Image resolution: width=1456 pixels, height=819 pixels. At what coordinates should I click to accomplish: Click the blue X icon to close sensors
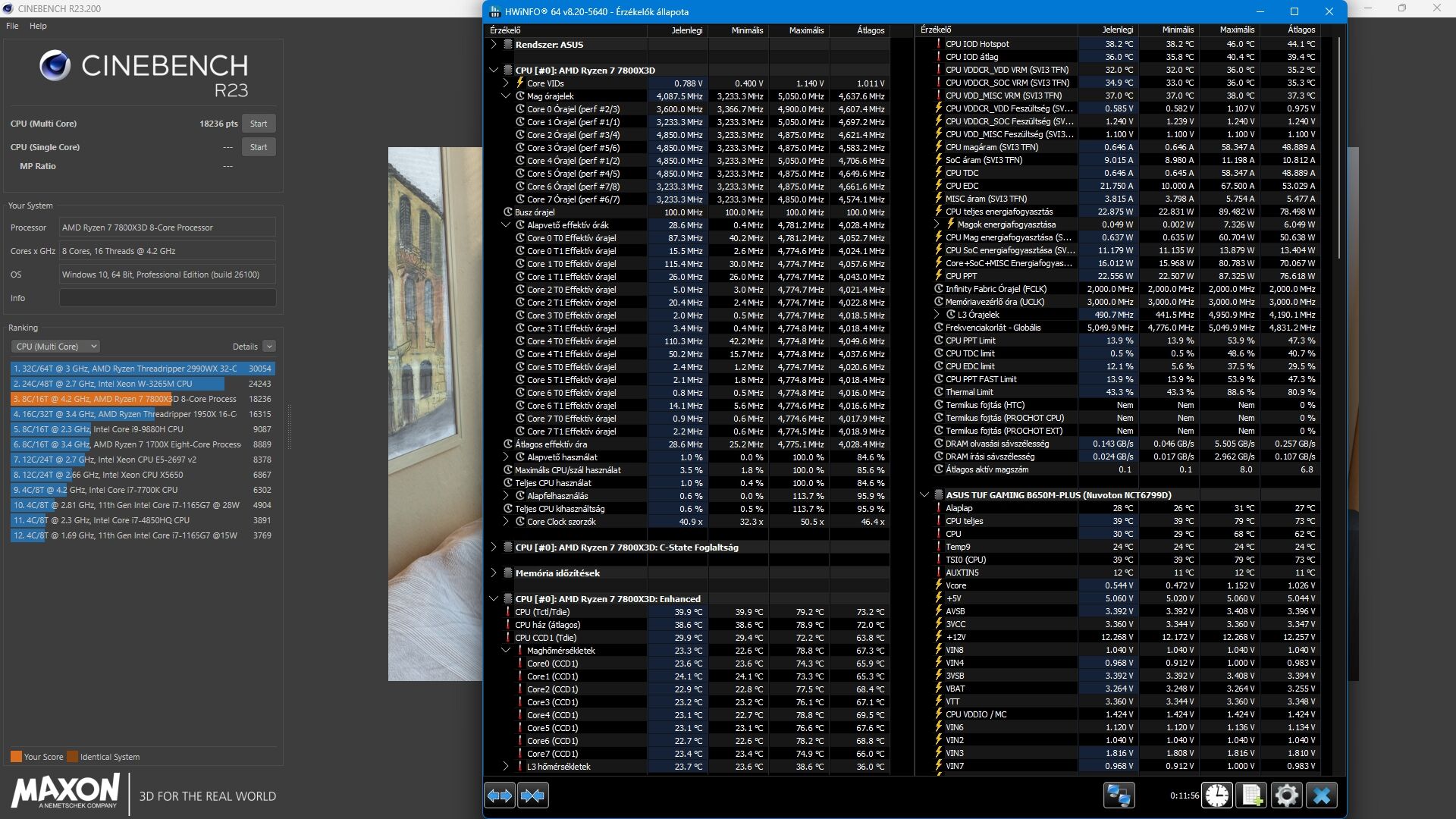point(1321,795)
